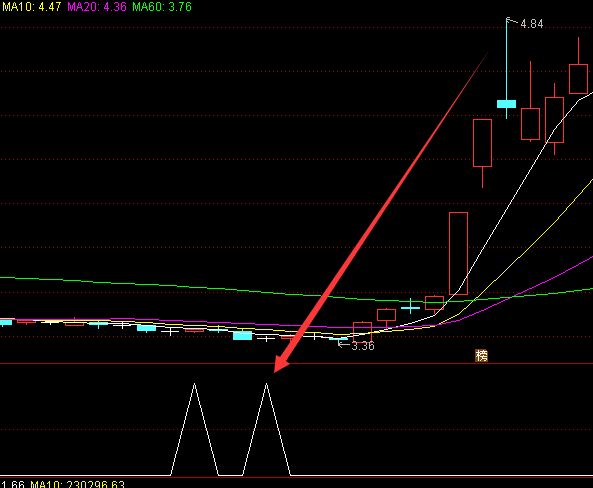Click the second white signal peak
Screen dimensions: 593x488
tap(266, 384)
